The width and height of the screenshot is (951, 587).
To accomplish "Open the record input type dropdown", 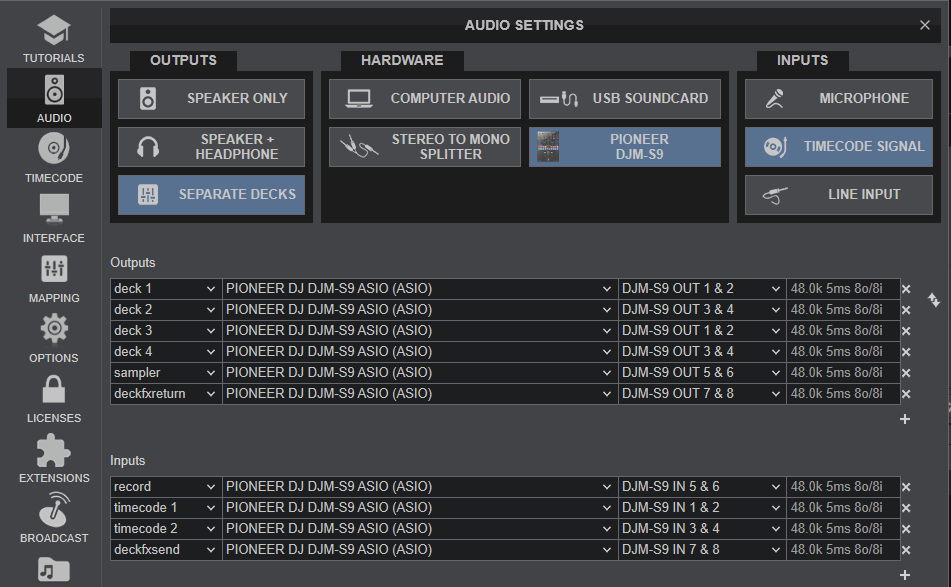I will pyautogui.click(x=166, y=486).
